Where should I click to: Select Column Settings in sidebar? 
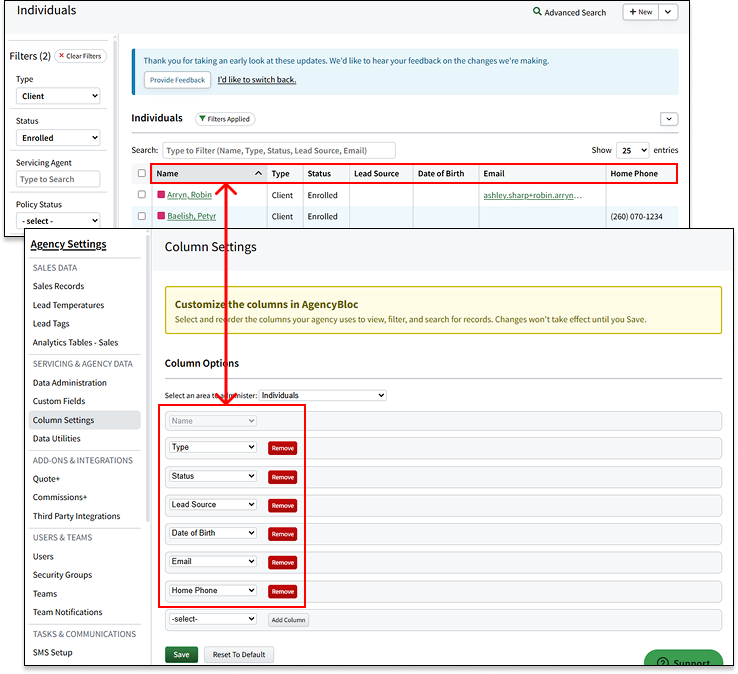tap(85, 420)
